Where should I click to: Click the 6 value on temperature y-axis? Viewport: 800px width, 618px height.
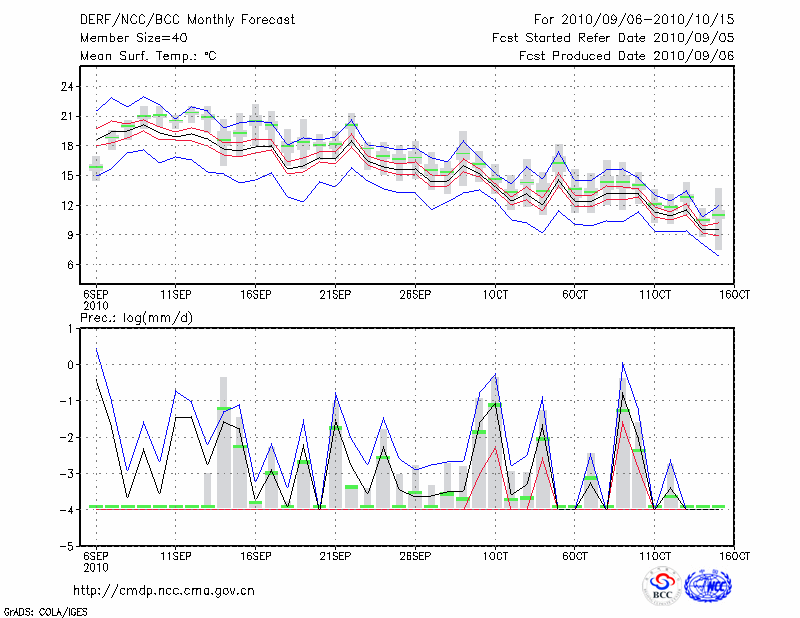tap(70, 265)
